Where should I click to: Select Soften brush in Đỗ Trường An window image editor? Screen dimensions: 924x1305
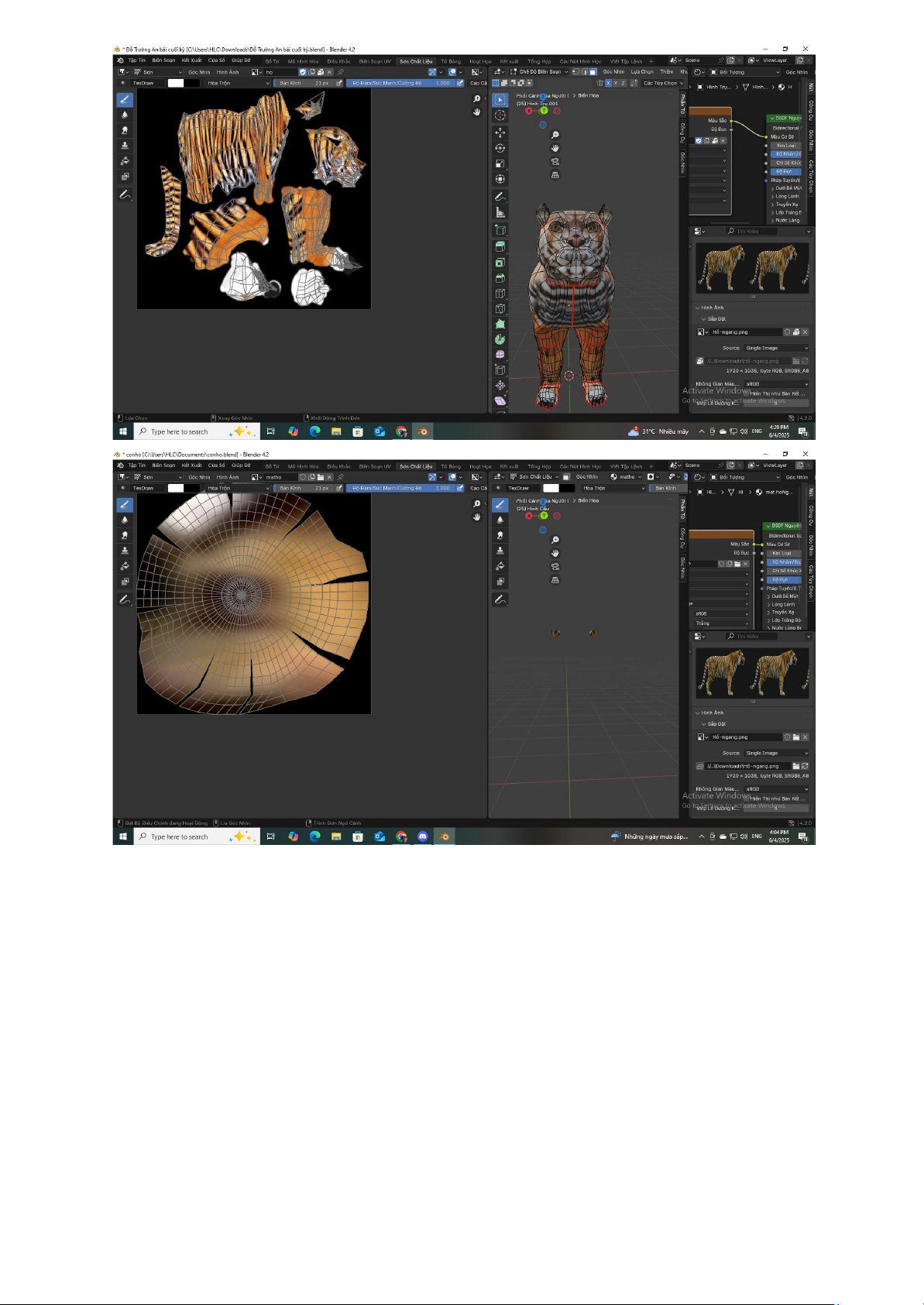click(x=125, y=115)
